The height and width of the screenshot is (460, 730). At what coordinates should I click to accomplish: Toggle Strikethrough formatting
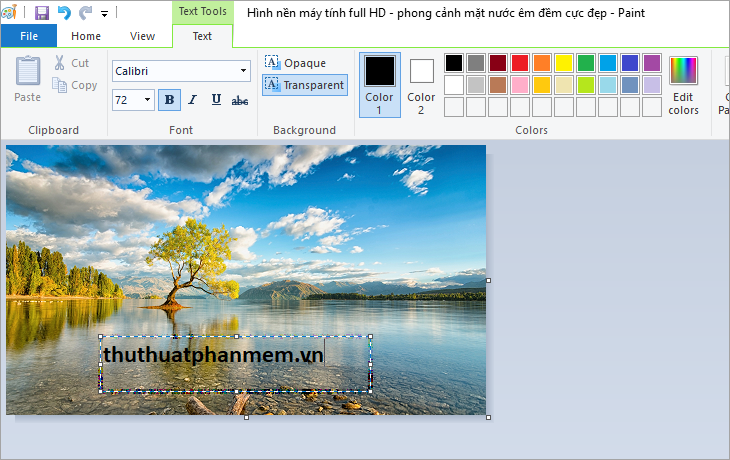pyautogui.click(x=240, y=100)
